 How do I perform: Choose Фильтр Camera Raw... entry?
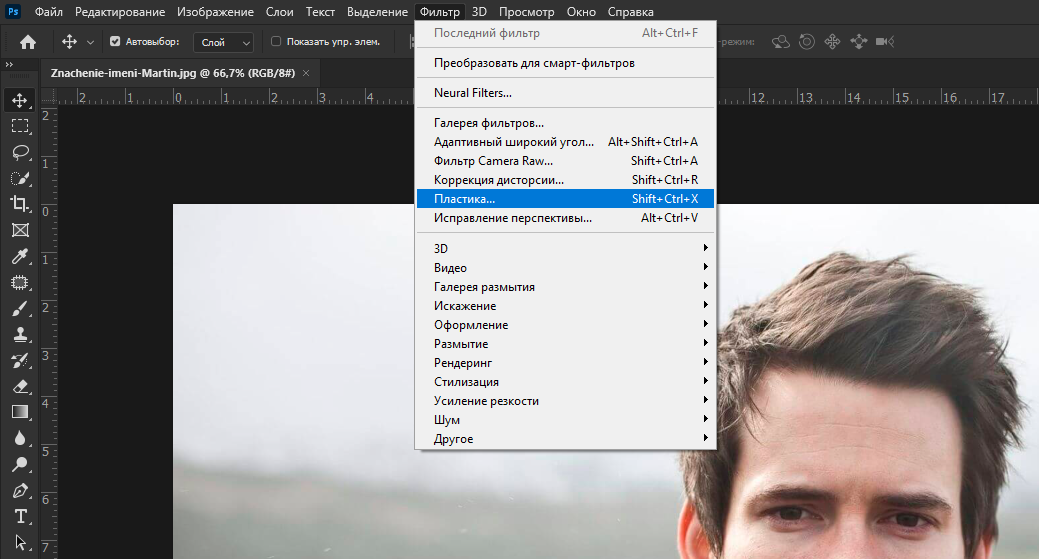pos(565,161)
